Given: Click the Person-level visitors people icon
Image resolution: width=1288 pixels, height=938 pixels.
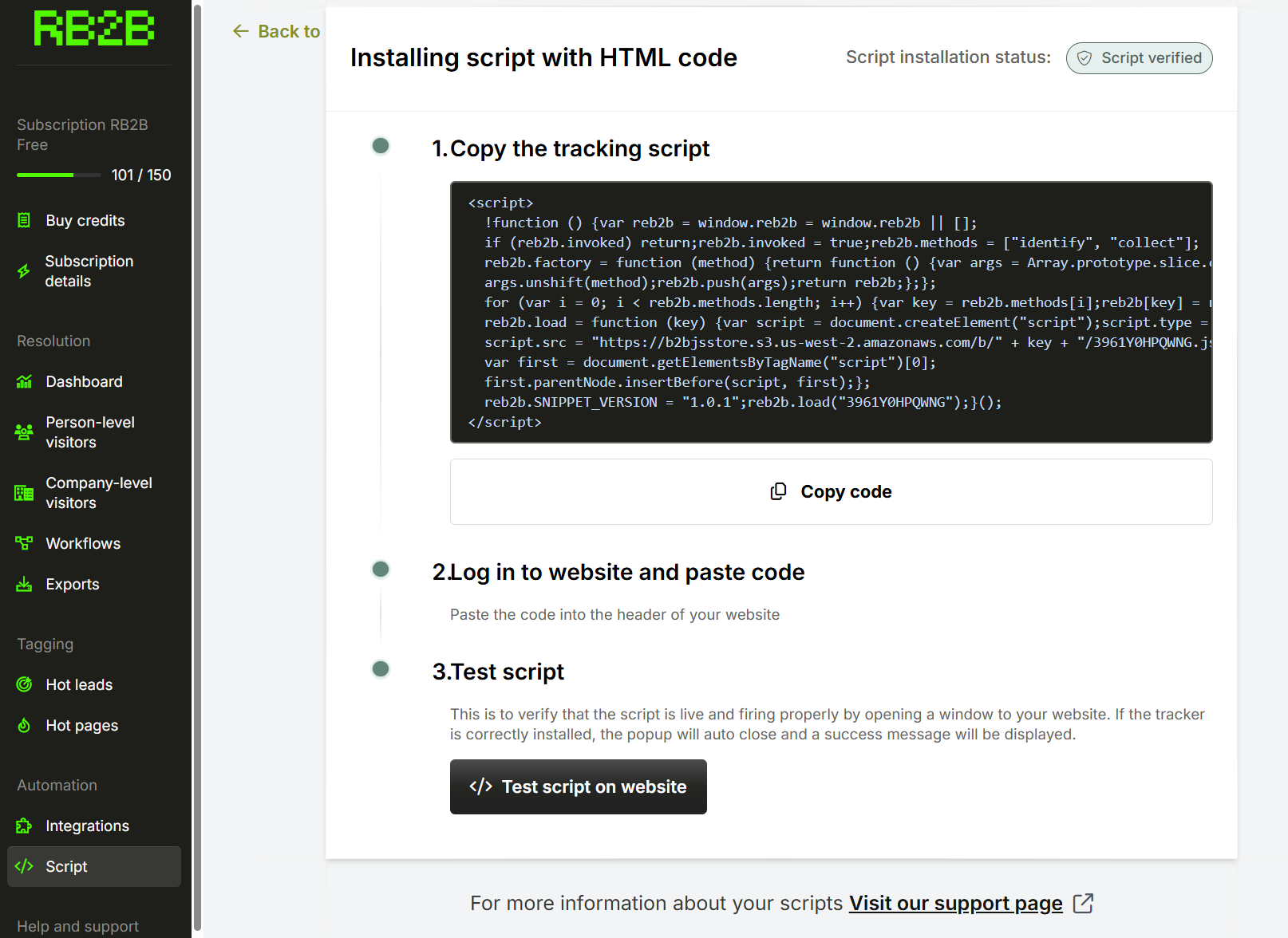Looking at the screenshot, I should tap(24, 432).
